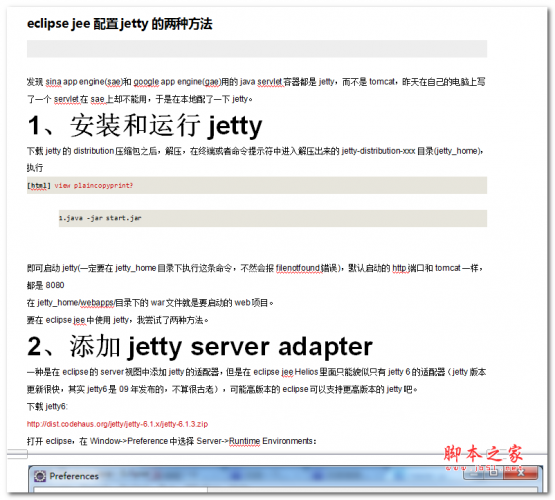
Task: Click the text '下载 jetty6:'
Action: [47, 406]
